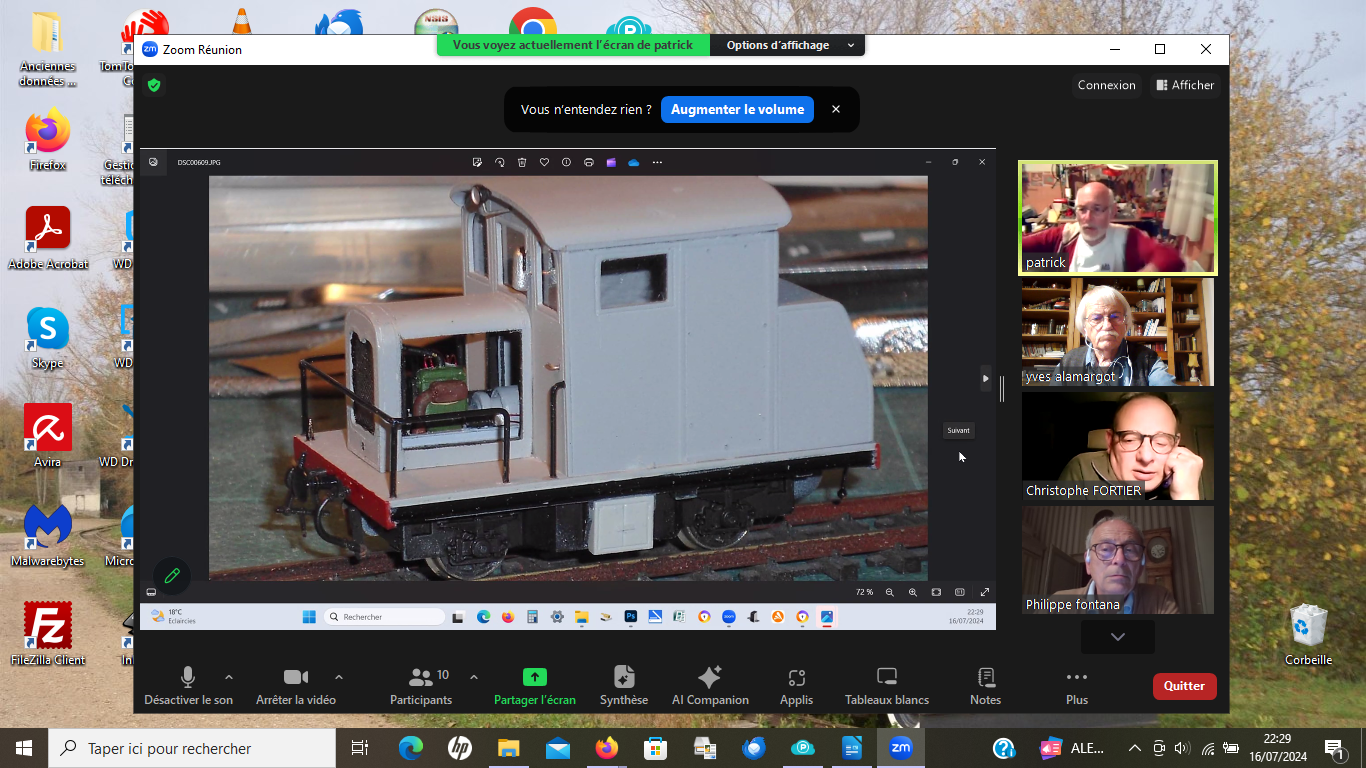
Task: Open the Applis apps panel
Action: pyautogui.click(x=797, y=686)
